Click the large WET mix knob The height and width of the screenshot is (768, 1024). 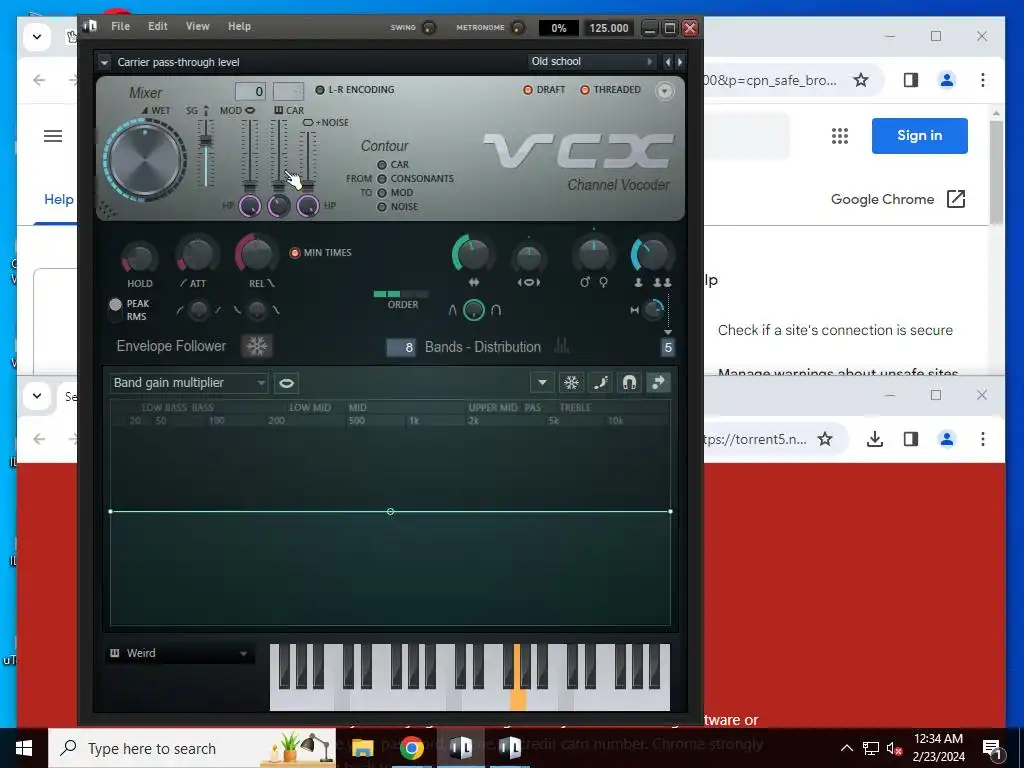pos(145,160)
